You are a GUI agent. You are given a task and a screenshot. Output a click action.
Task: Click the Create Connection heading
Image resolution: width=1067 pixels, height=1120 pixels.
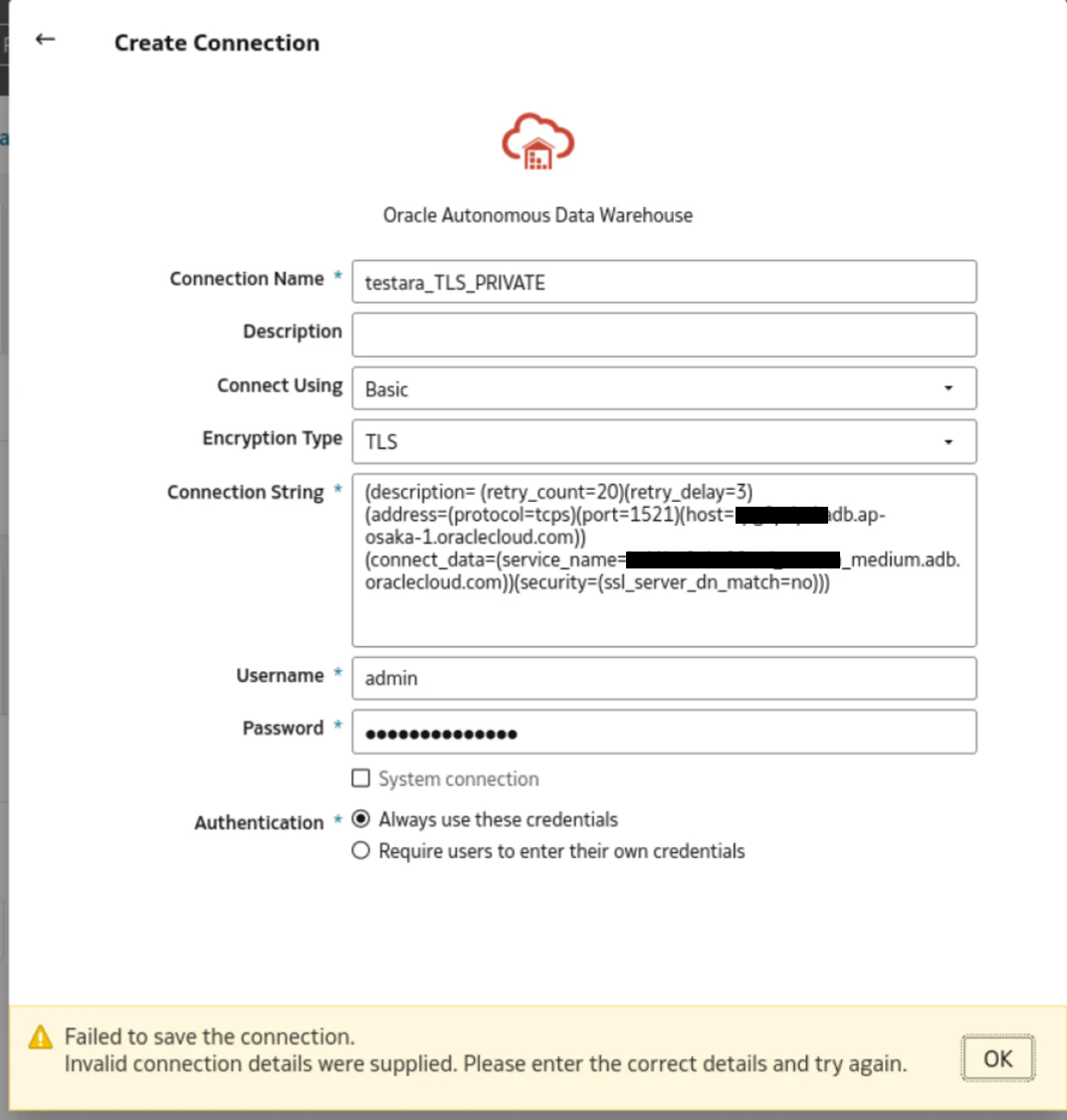tap(217, 43)
